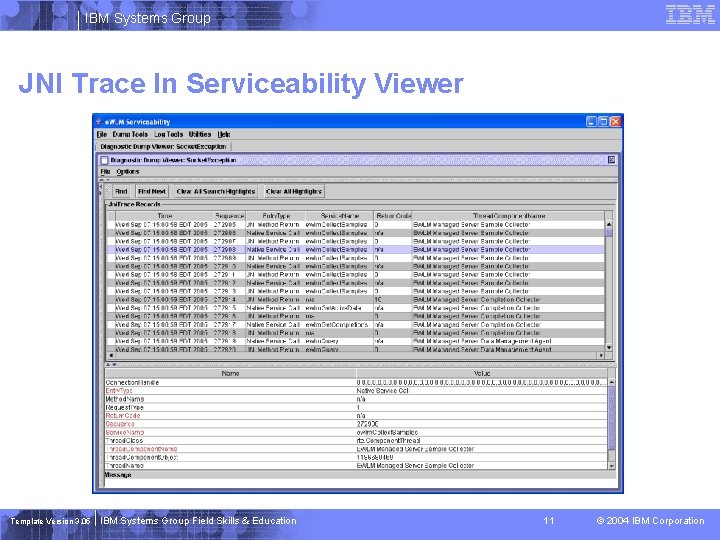720x540 pixels.
Task: Select the RequestType row in detail table
Action: 356,407
